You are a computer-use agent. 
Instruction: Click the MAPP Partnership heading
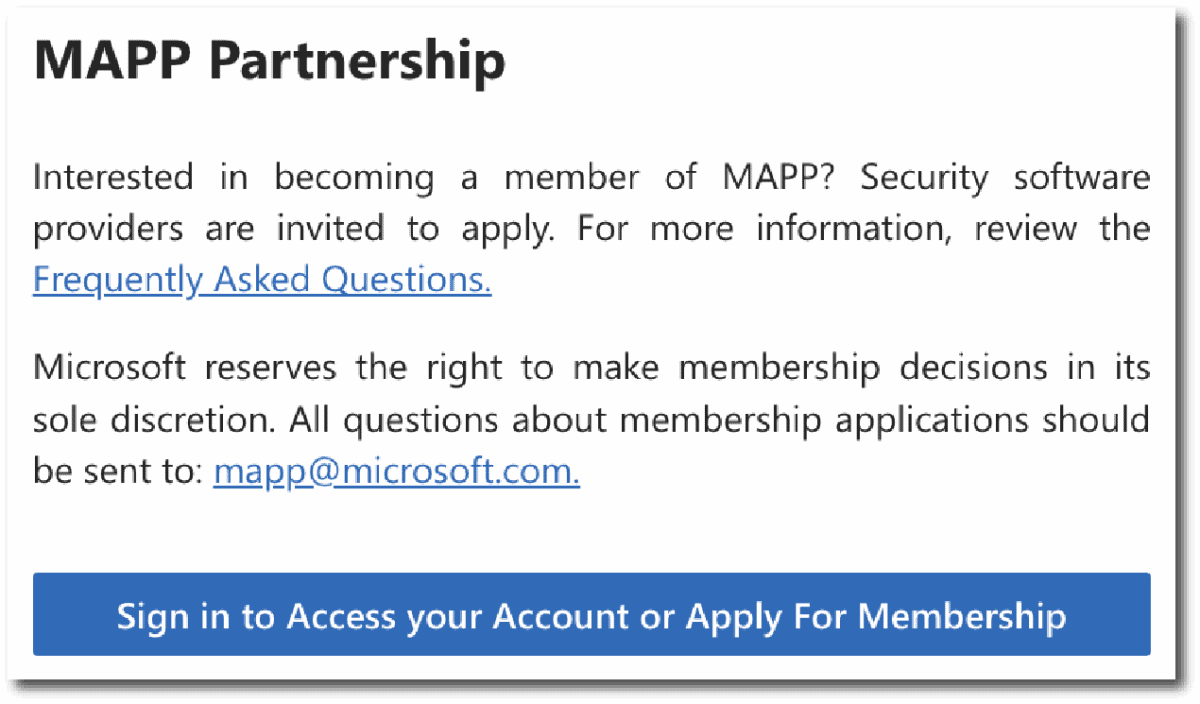click(269, 61)
